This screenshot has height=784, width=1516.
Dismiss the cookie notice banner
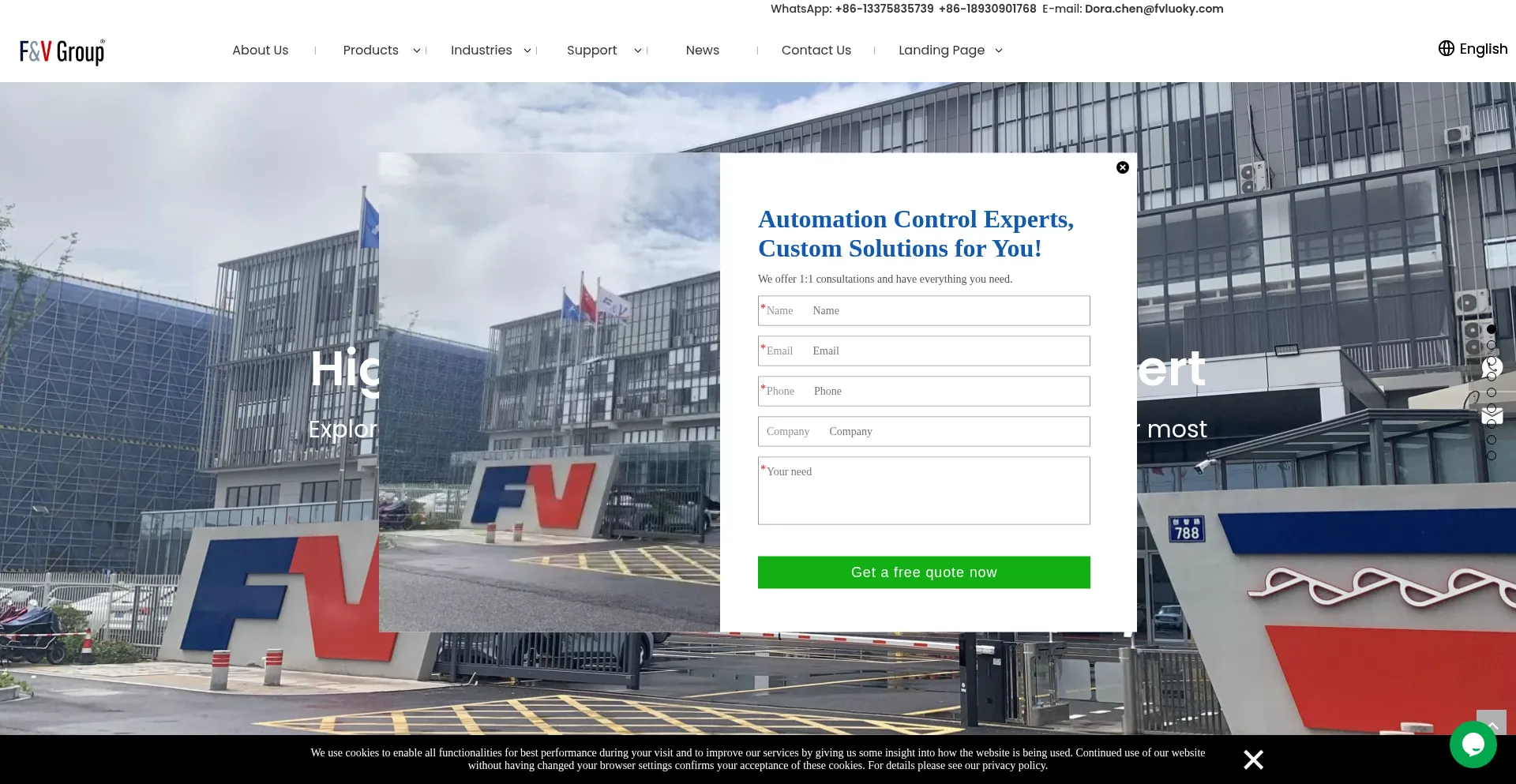click(x=1253, y=760)
